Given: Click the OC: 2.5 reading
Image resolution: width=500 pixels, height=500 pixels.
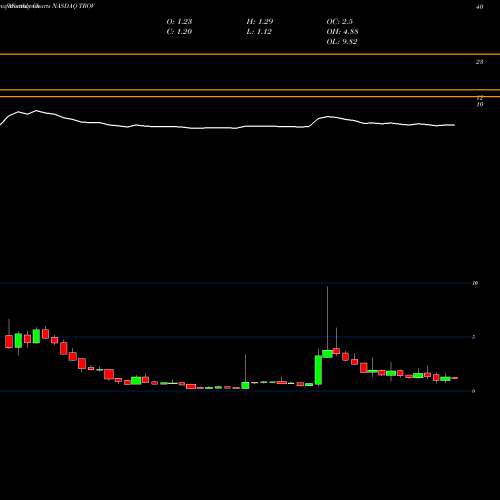Looking at the screenshot, I should pos(340,22).
